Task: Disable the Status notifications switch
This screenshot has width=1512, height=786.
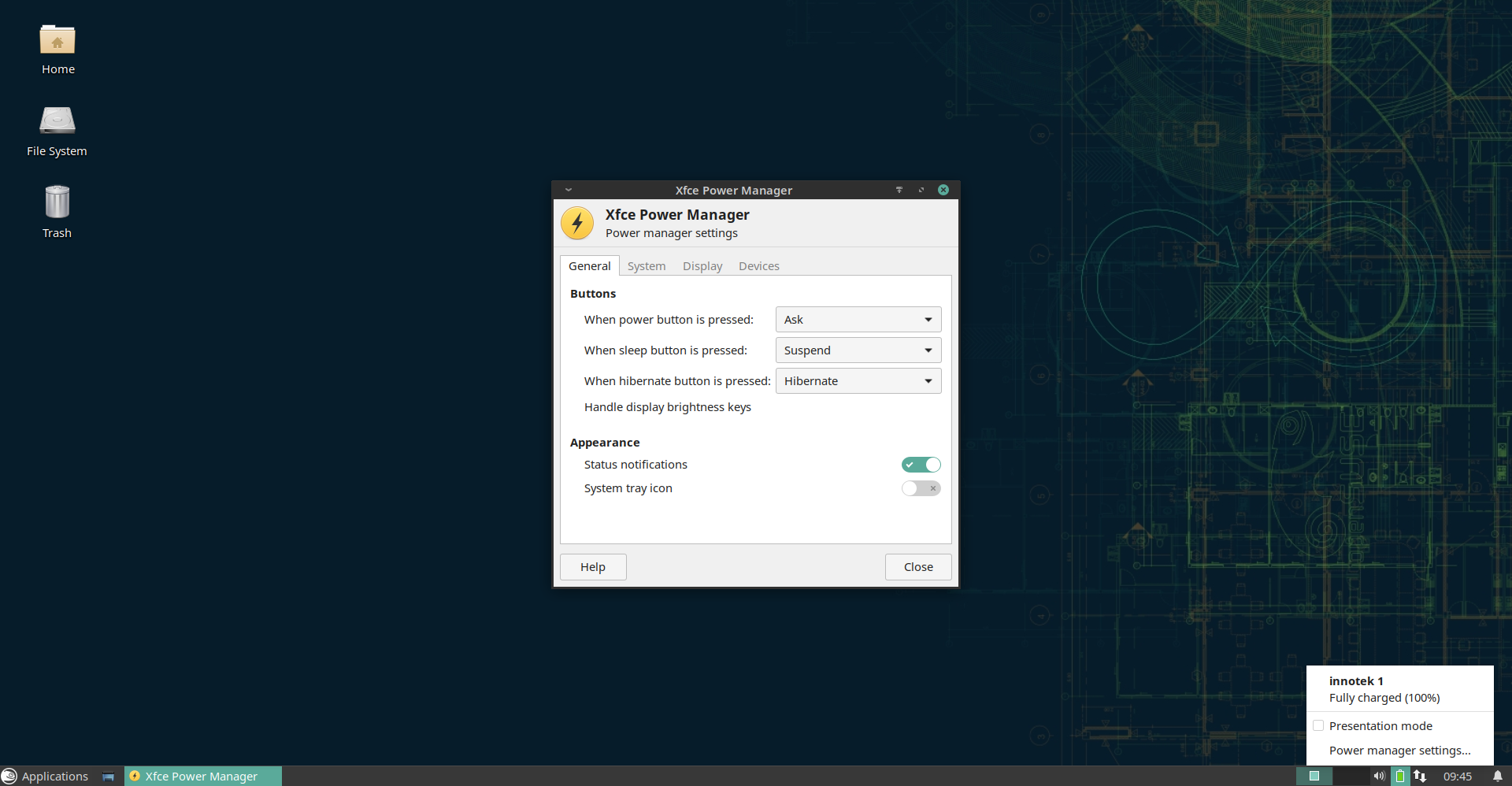Action: point(921,465)
